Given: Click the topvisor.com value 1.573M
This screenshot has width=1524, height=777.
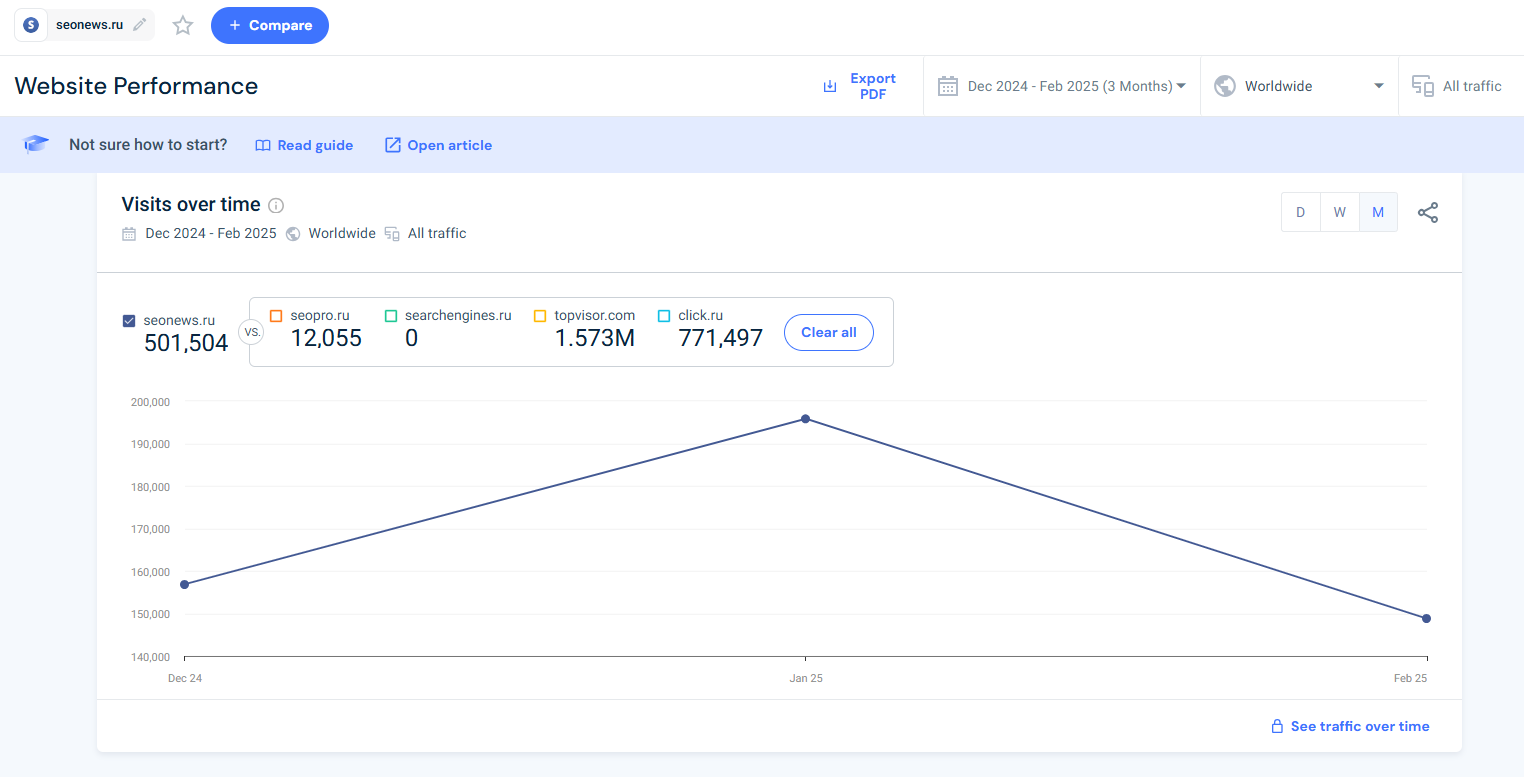Looking at the screenshot, I should 595,338.
